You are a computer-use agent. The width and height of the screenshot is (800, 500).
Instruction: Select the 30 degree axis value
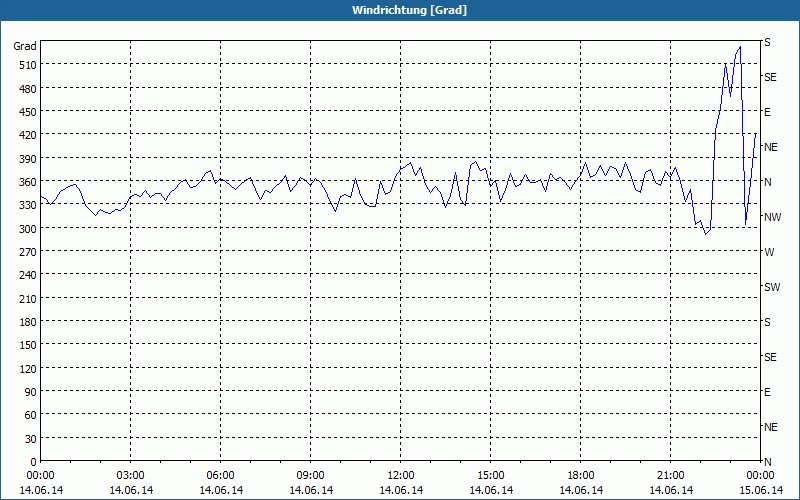[31, 439]
